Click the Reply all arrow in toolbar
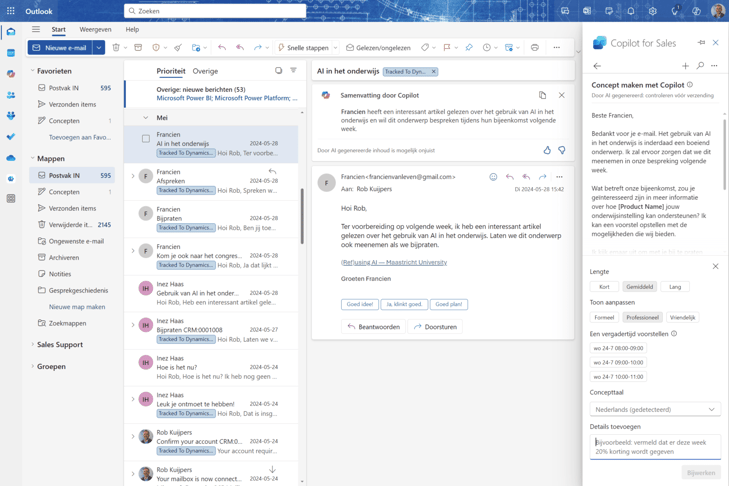Image resolution: width=729 pixels, height=486 pixels. point(240,47)
